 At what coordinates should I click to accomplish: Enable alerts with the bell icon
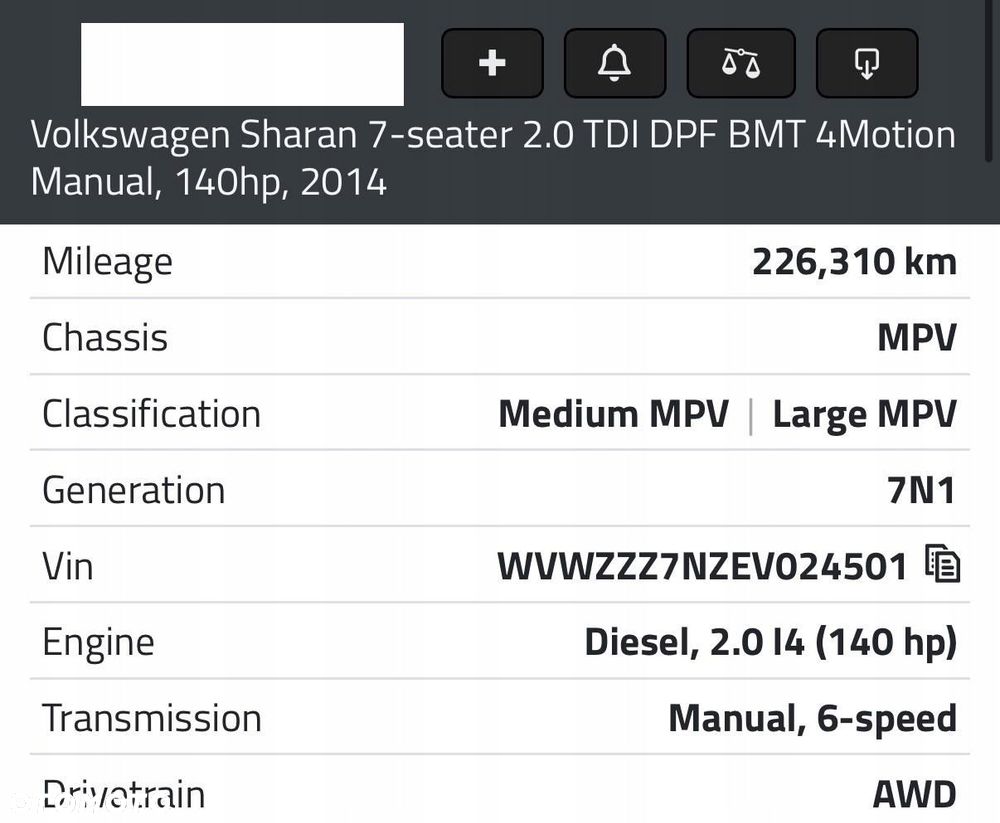615,63
